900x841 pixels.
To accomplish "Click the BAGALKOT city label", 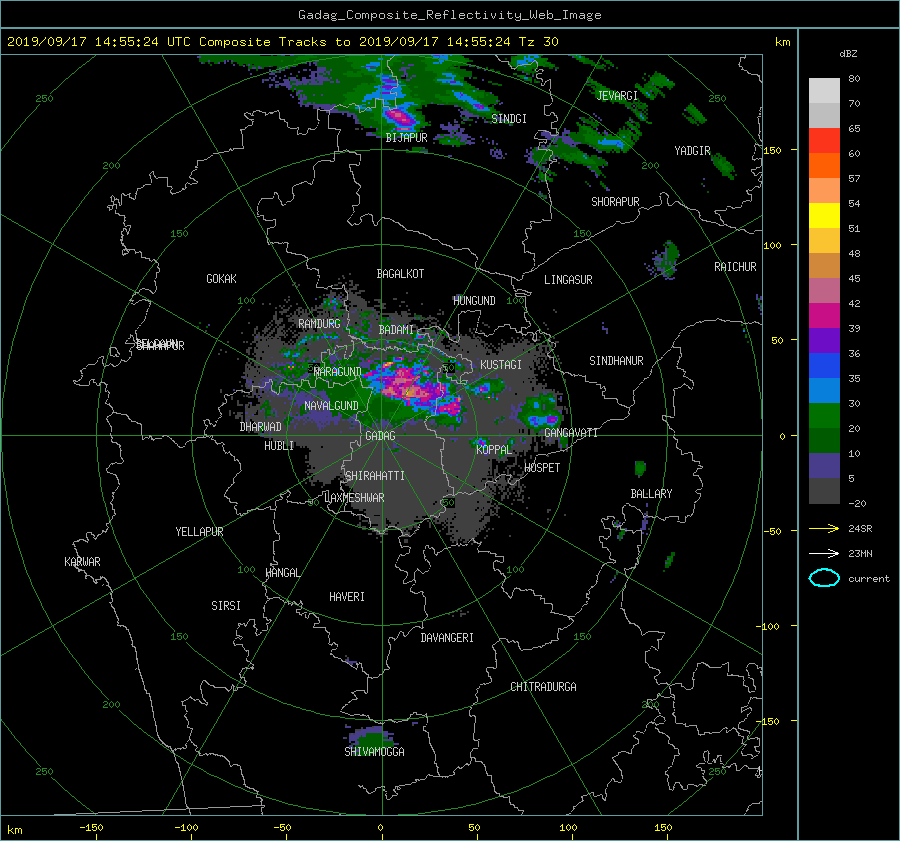I will (x=400, y=274).
